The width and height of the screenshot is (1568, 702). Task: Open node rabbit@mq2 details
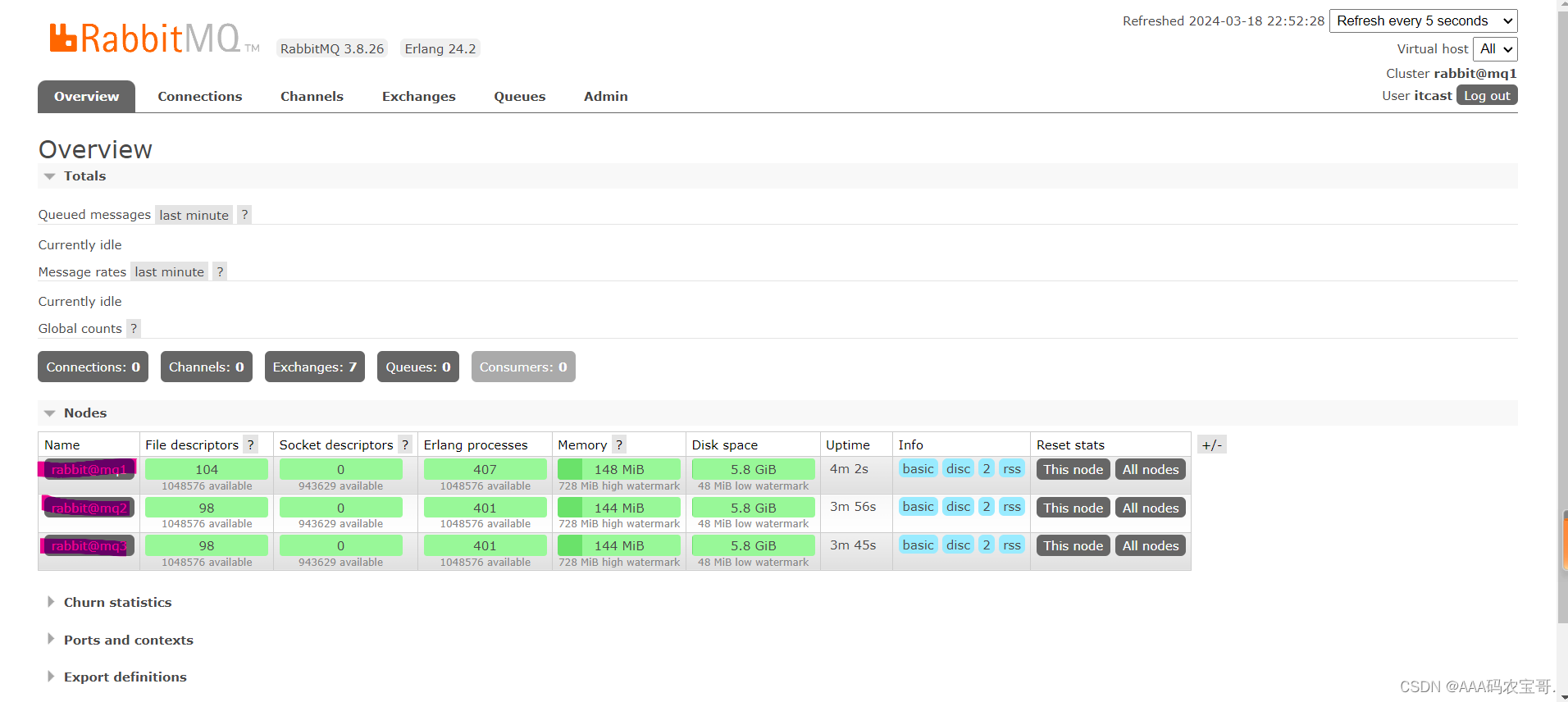click(89, 508)
